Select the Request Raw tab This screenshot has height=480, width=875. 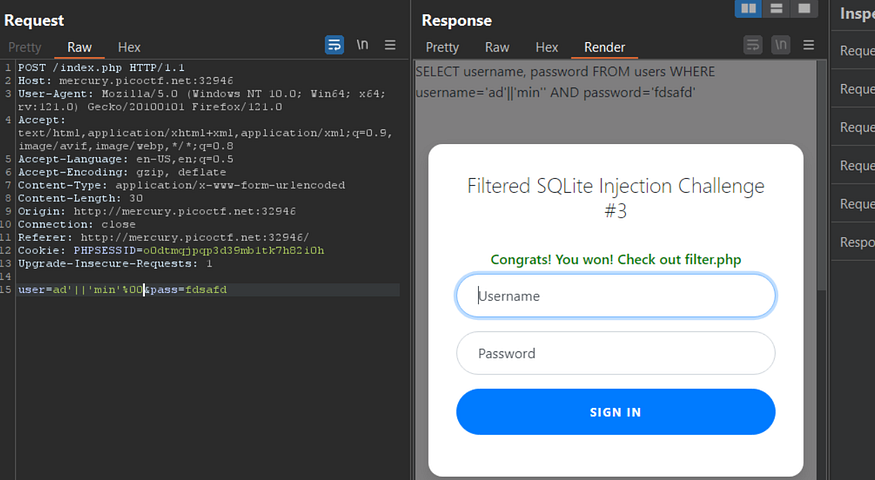[x=79, y=47]
